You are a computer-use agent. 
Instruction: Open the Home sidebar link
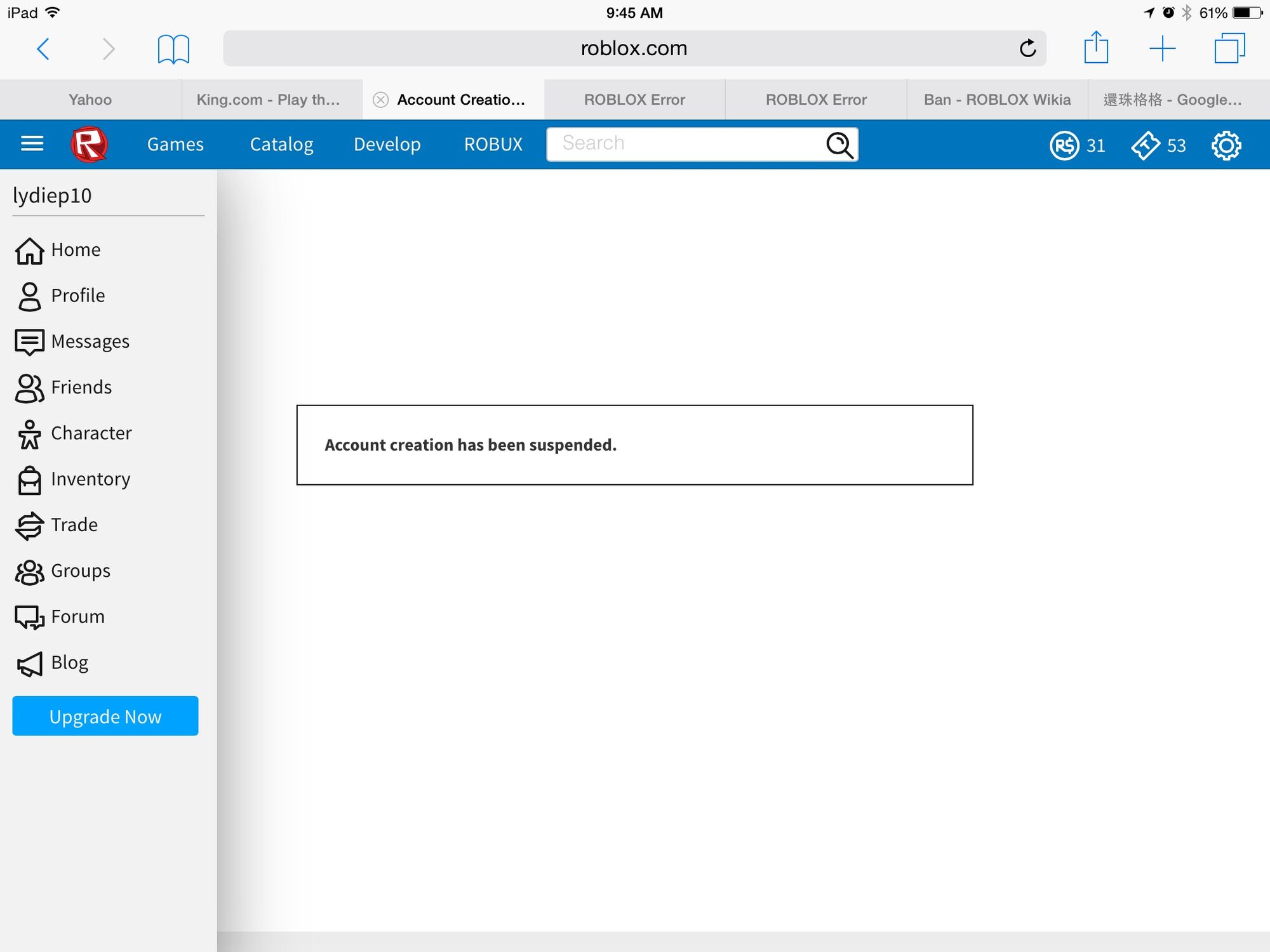76,250
